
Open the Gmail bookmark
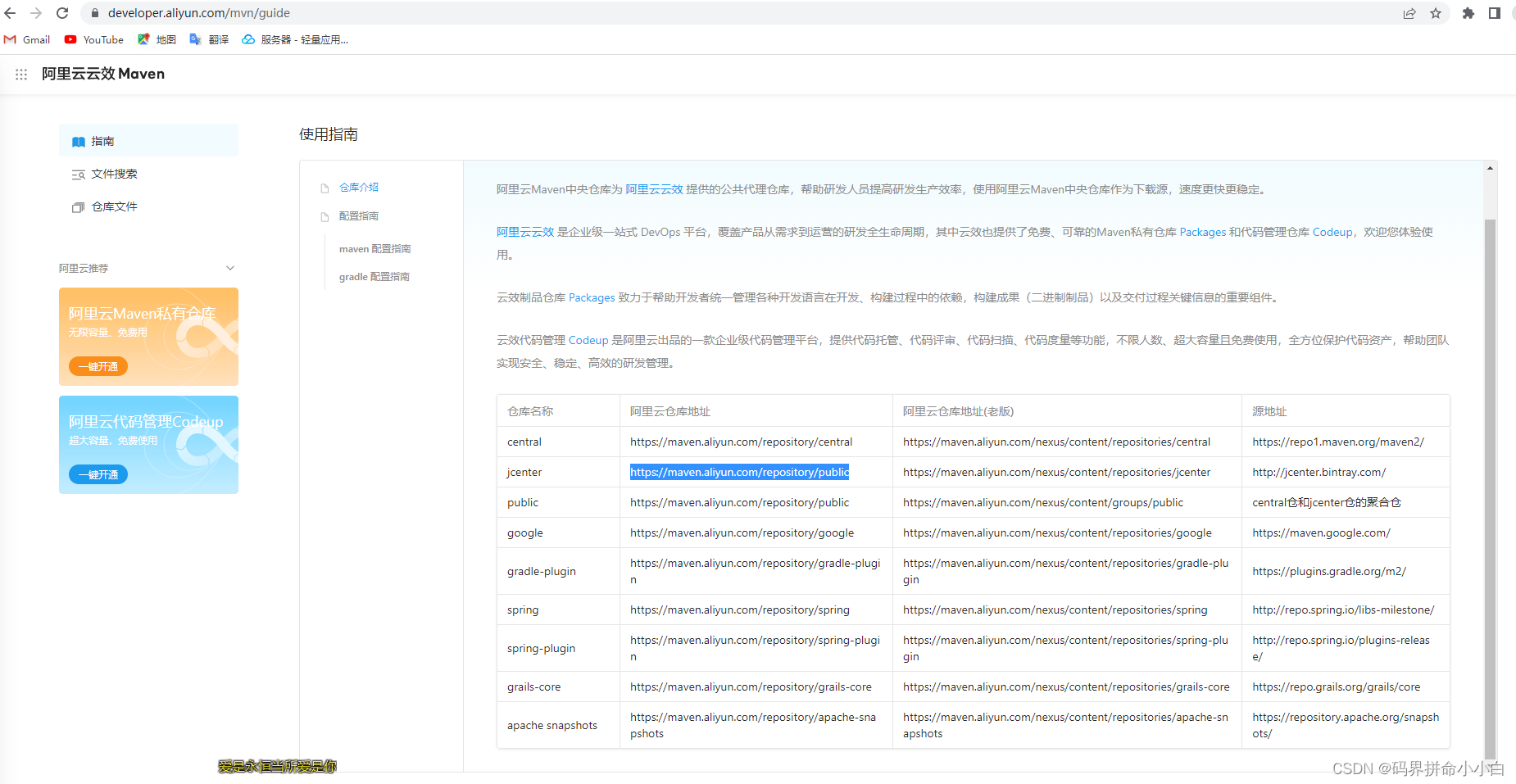point(27,39)
